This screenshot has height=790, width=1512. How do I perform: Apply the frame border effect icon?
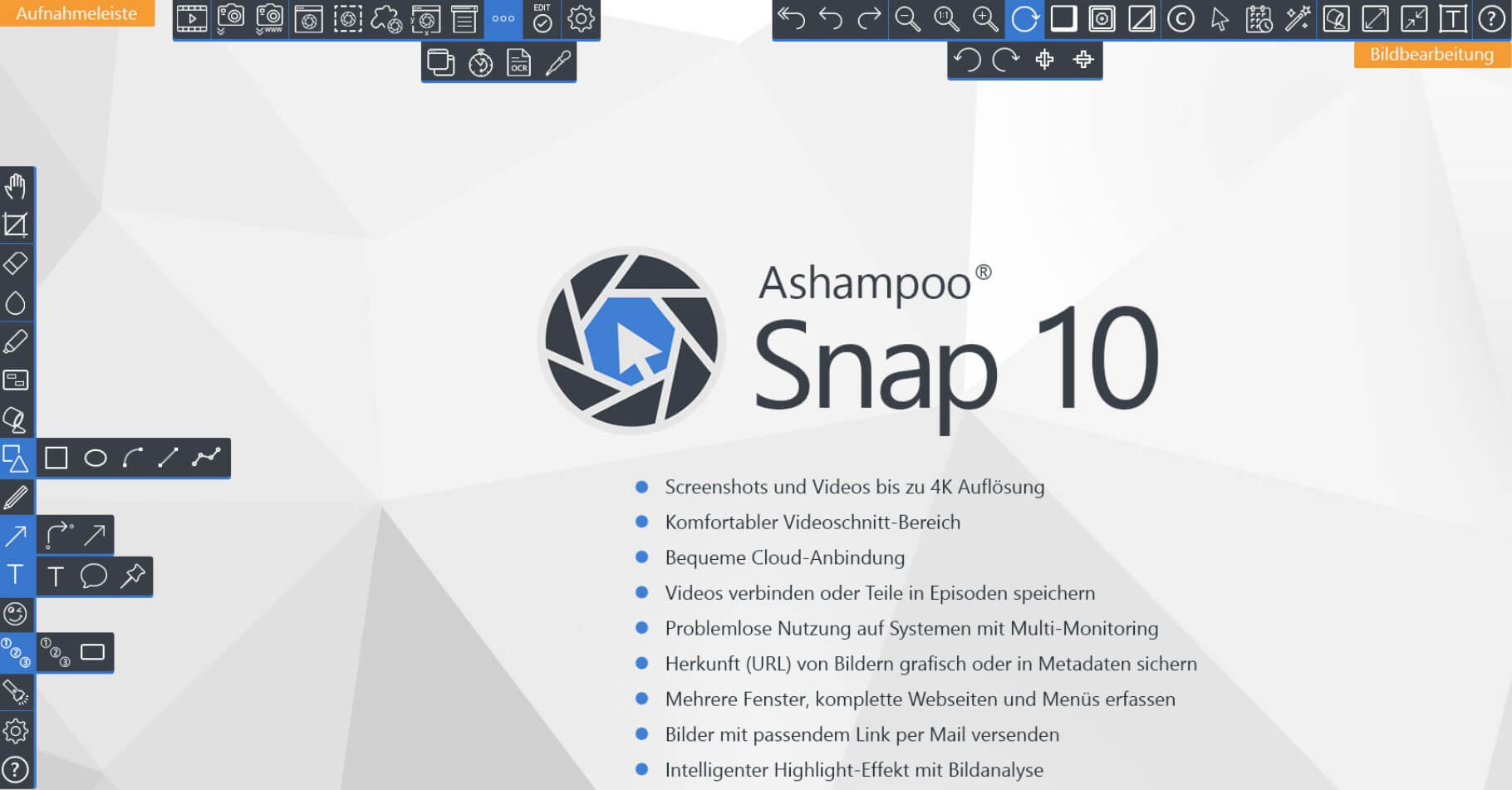coord(1102,18)
